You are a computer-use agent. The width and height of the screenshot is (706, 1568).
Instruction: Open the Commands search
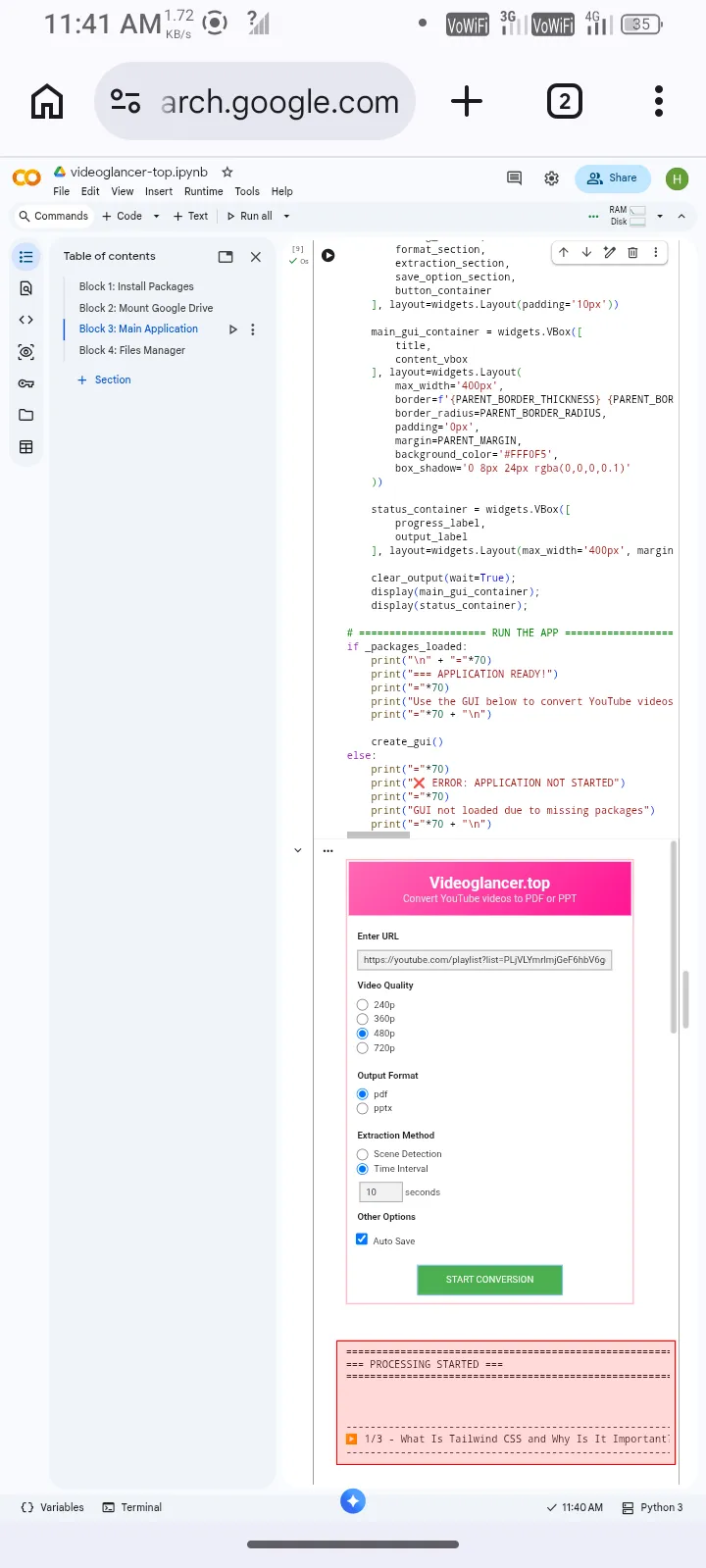click(x=54, y=217)
